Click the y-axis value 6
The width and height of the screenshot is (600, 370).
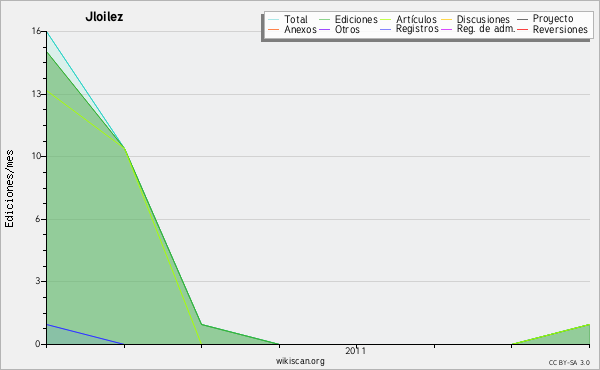(38, 219)
